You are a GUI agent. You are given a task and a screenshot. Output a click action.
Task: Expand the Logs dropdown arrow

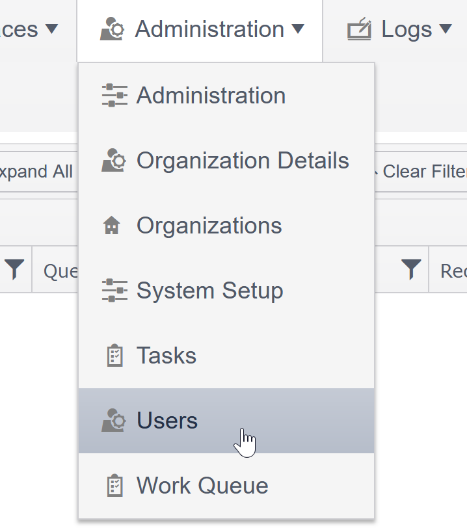(445, 29)
